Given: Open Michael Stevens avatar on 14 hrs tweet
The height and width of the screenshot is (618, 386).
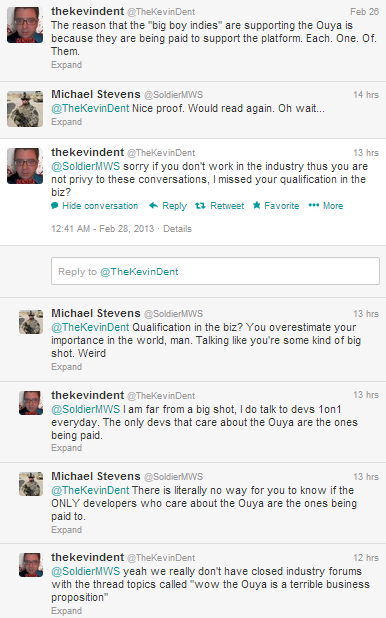Looking at the screenshot, I should 25,109.
